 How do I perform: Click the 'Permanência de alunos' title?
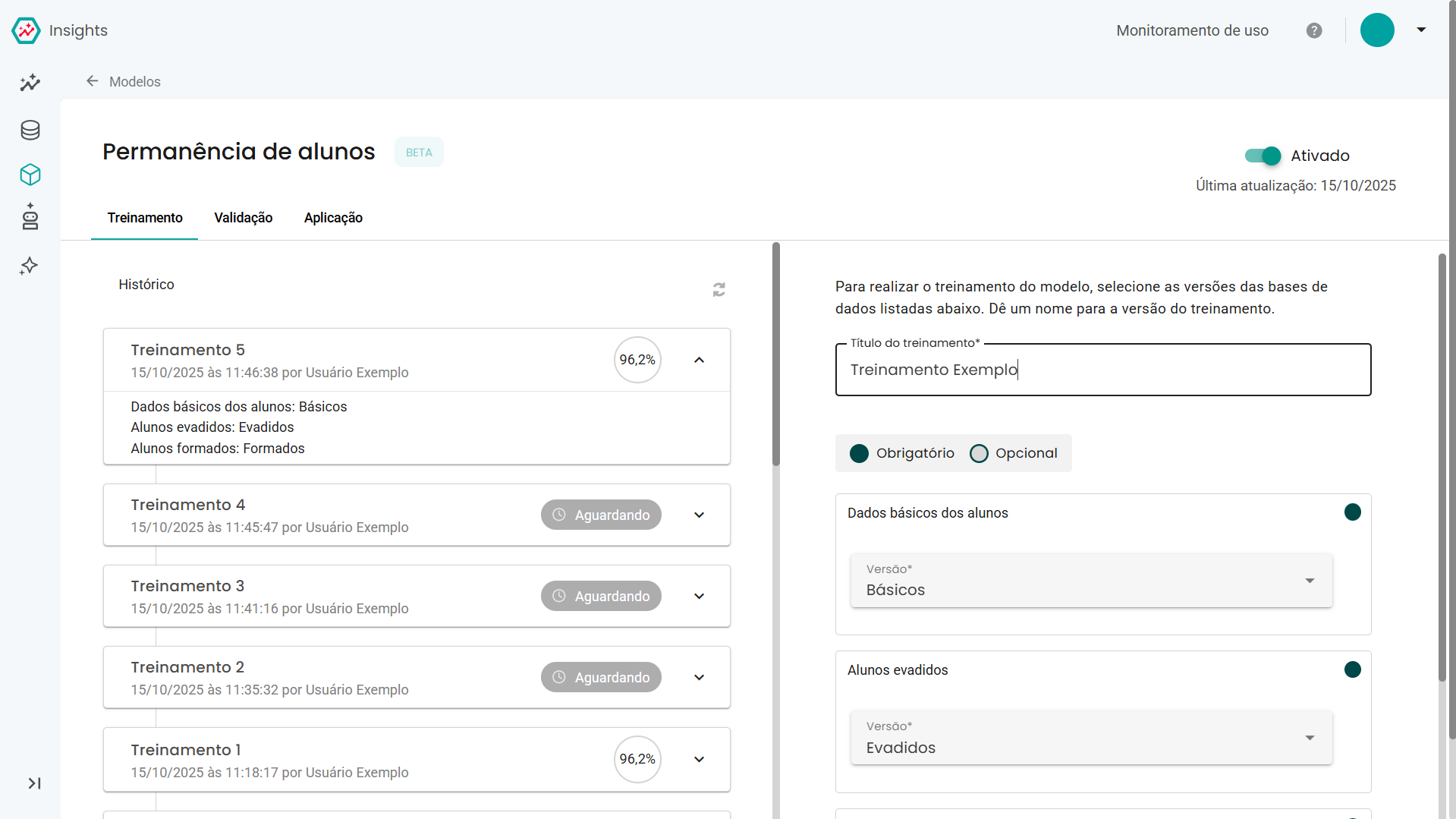click(x=239, y=152)
